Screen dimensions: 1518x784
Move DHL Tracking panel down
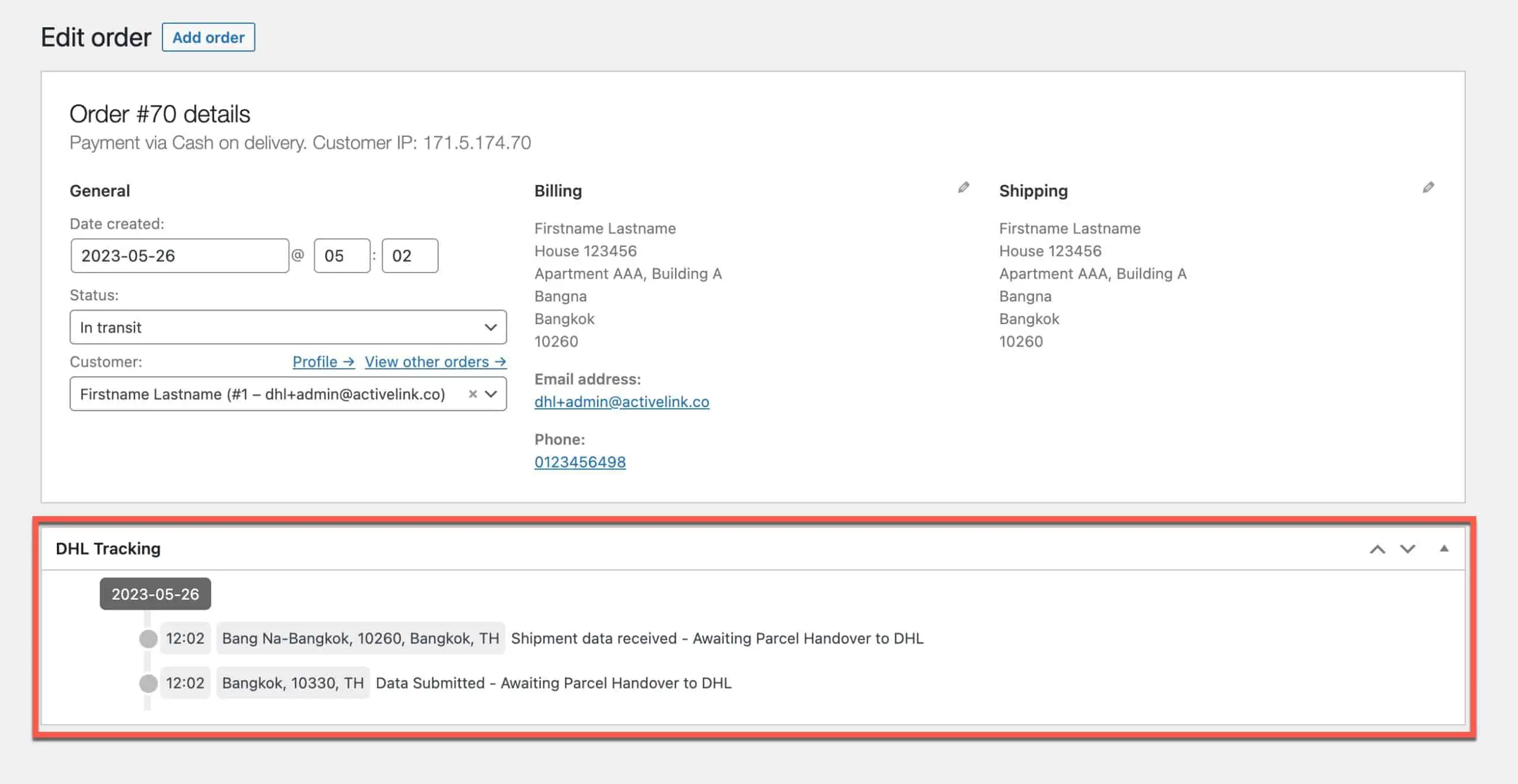(x=1408, y=549)
